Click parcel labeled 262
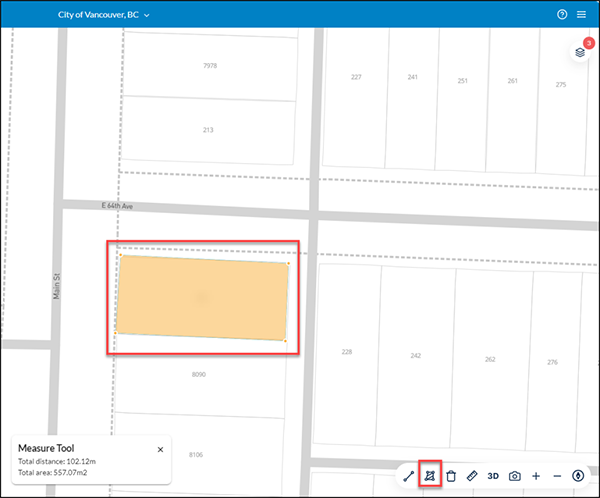The width and height of the screenshot is (600, 498). 490,359
